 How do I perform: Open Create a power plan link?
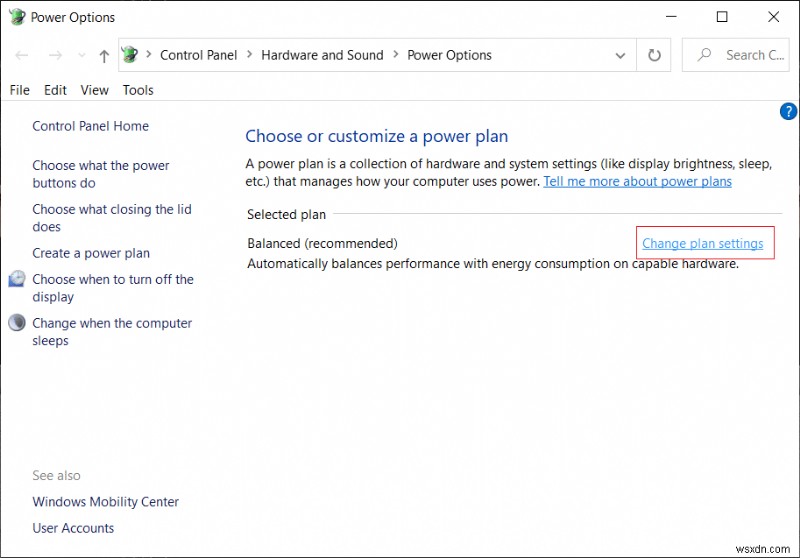(91, 253)
